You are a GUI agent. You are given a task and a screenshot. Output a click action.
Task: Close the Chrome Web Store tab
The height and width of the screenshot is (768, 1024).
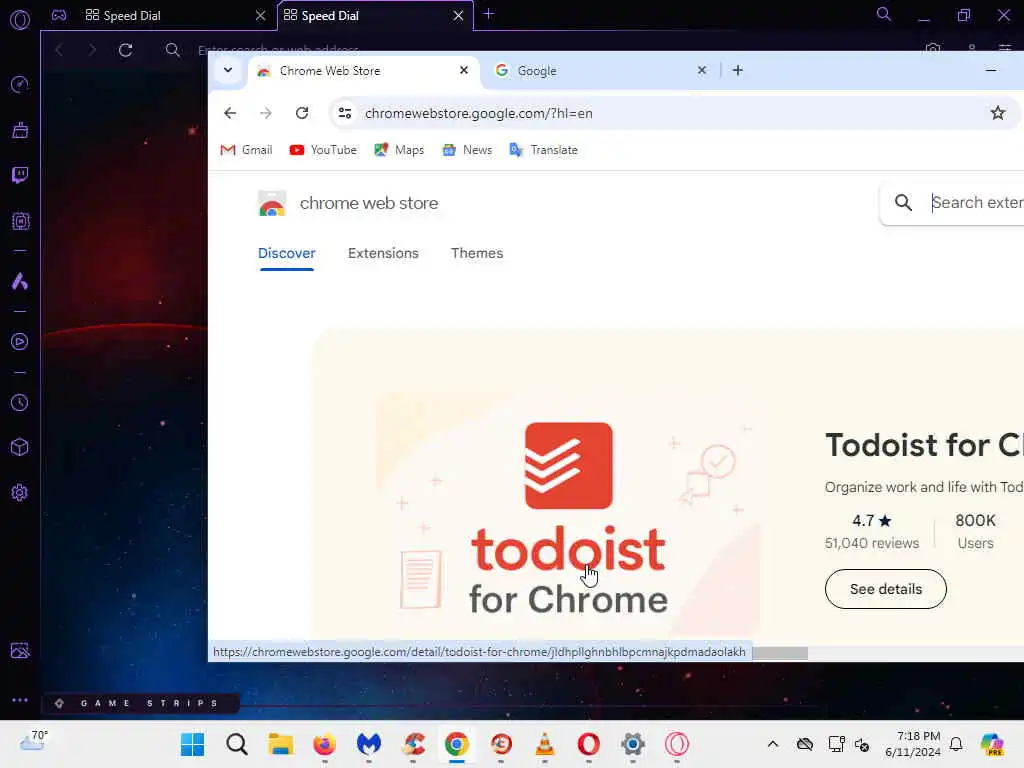[464, 70]
